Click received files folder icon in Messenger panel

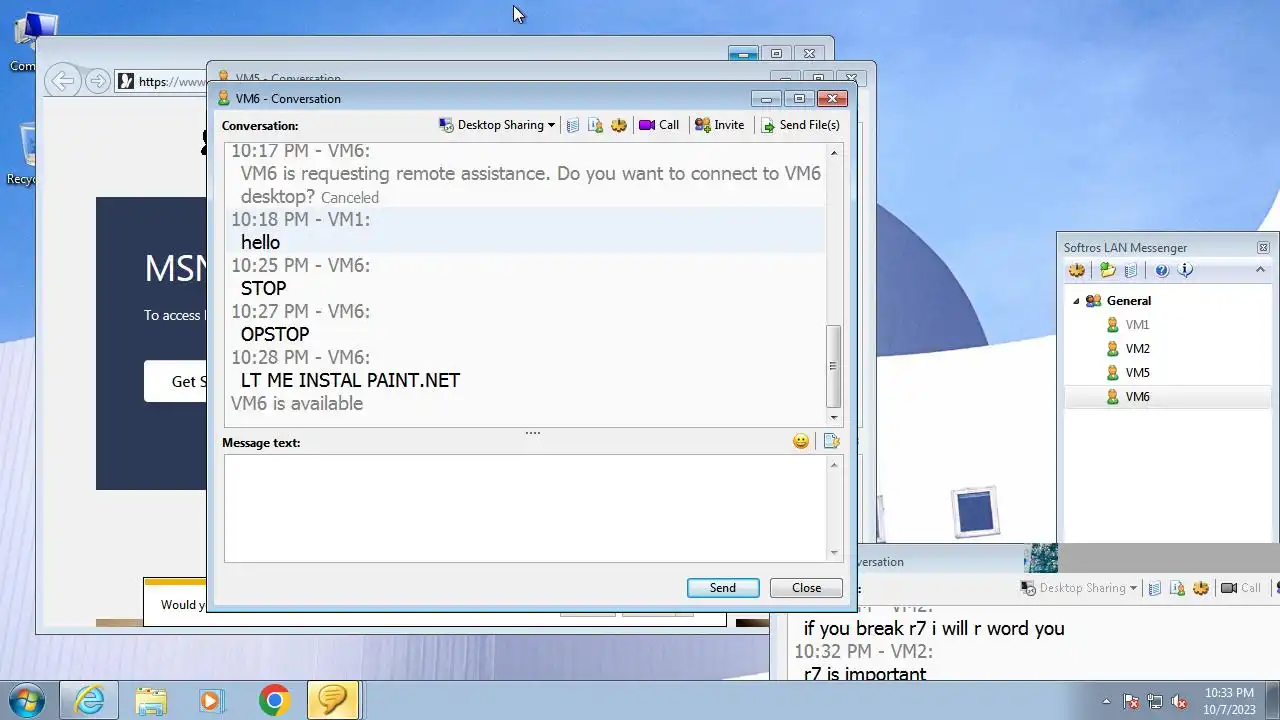pos(1108,270)
